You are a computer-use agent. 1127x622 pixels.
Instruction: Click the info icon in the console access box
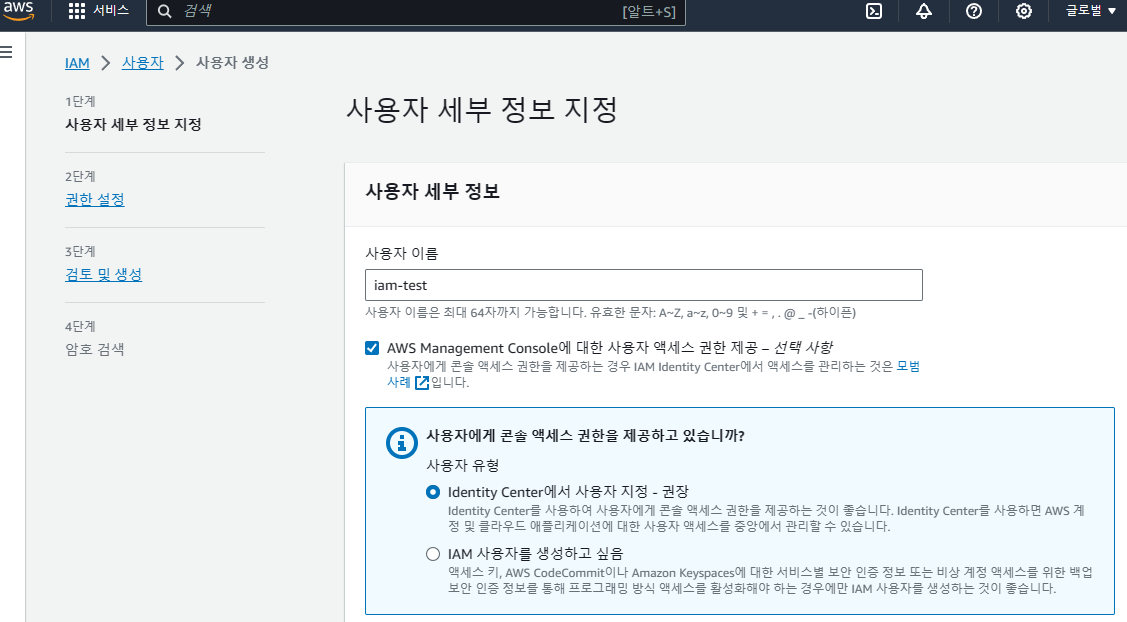(402, 443)
